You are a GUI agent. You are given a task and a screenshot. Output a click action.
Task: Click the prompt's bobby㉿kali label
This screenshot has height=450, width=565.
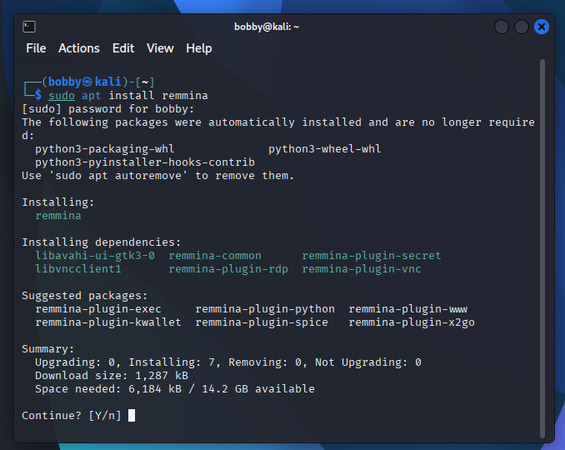click(85, 82)
